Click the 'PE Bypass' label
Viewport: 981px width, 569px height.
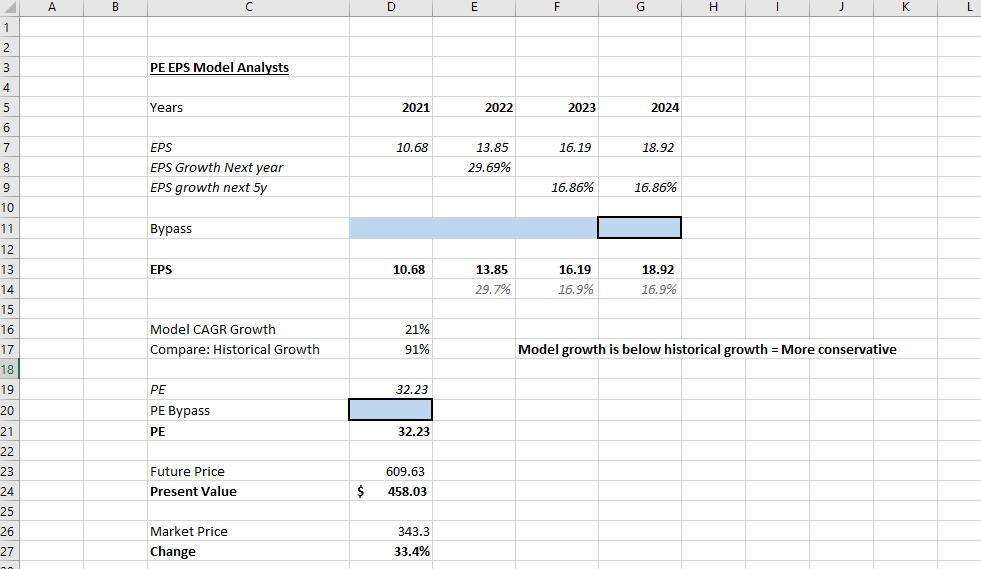(248, 411)
